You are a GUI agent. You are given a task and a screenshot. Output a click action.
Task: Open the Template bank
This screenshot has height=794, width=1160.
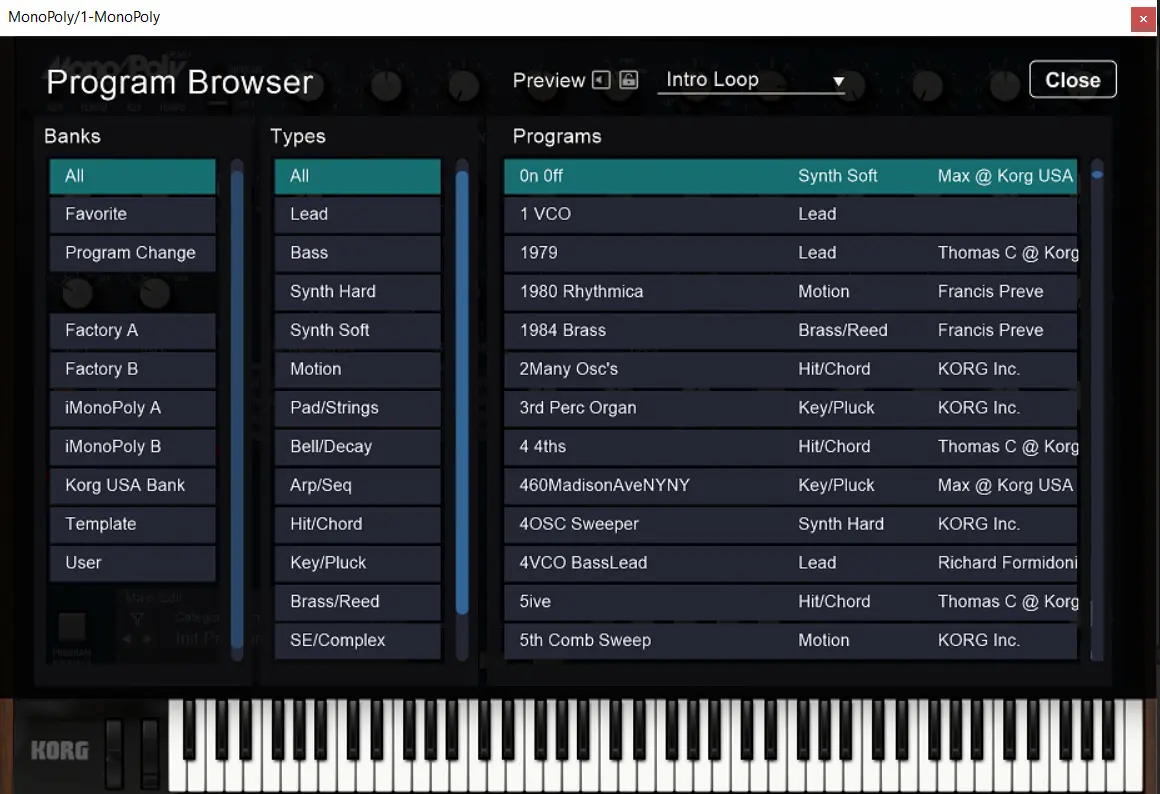coord(132,524)
